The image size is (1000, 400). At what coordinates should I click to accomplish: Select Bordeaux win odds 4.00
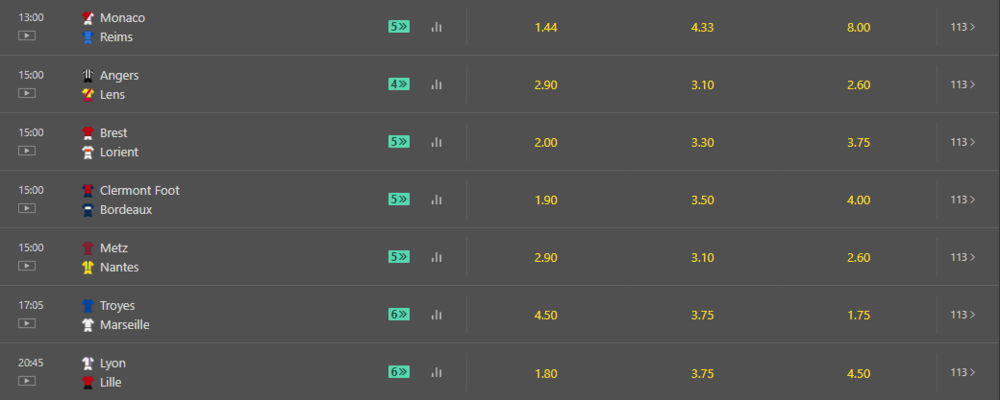tap(858, 200)
